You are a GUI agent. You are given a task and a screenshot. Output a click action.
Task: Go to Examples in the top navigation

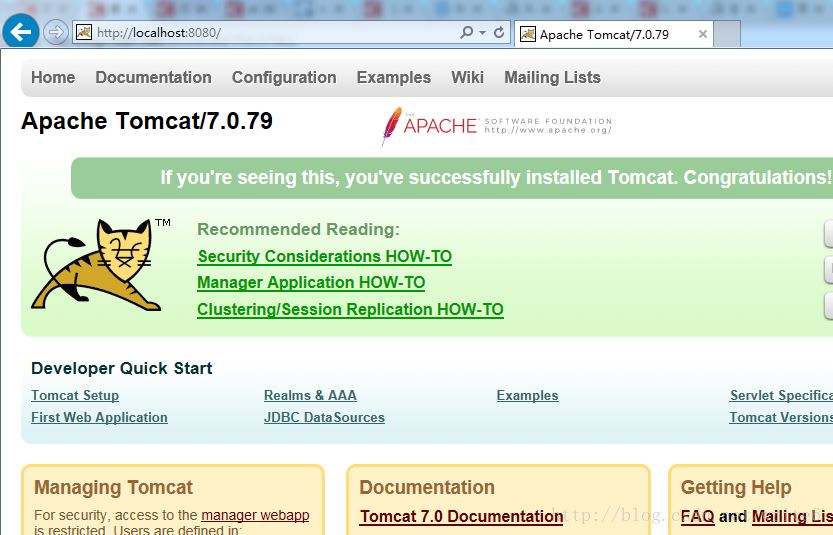tap(393, 77)
